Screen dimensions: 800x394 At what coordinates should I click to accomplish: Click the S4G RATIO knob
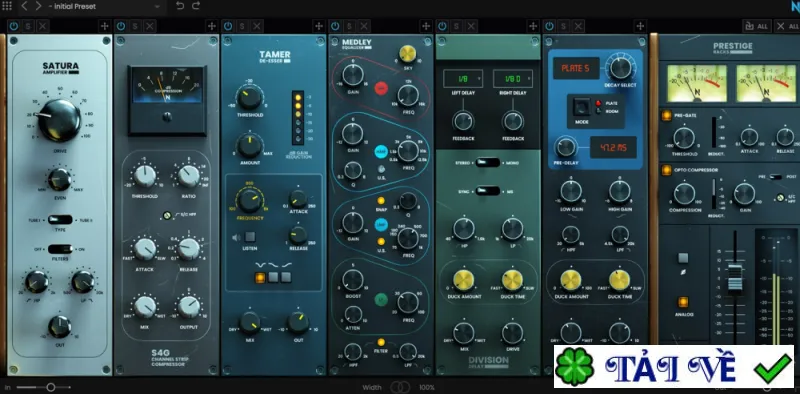pyautogui.click(x=189, y=176)
